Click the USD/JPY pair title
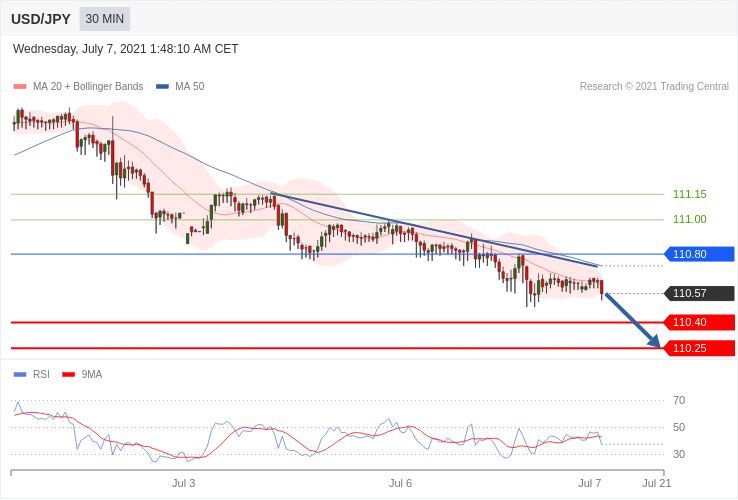The height and width of the screenshot is (500, 738). [x=41, y=19]
